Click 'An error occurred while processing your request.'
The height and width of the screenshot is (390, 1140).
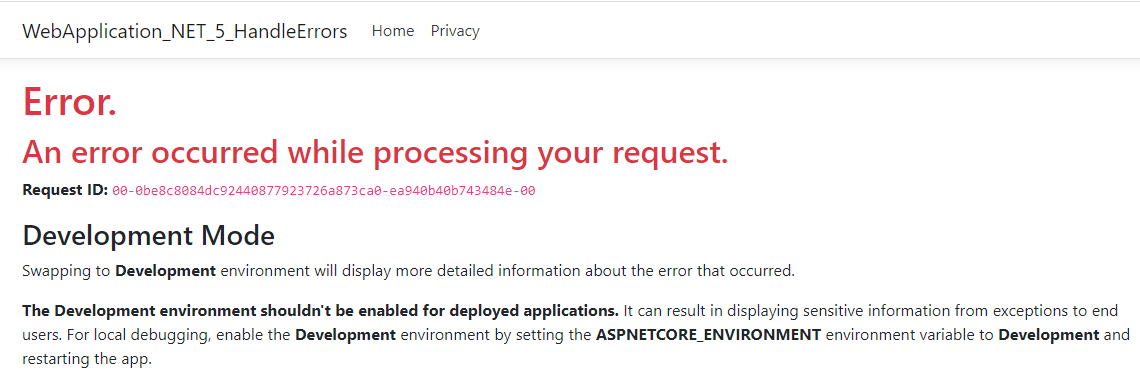[375, 152]
